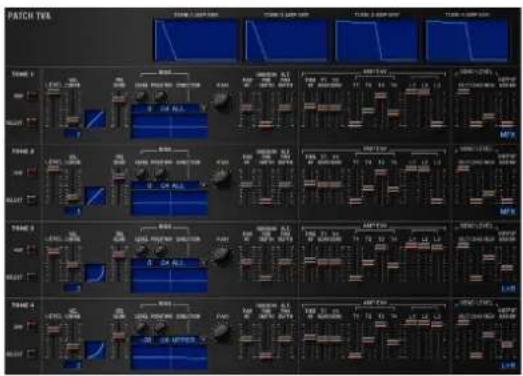This screenshot has width=523, height=376.
Task: Turn the Tone 4 Pan knob
Action: 221,331
